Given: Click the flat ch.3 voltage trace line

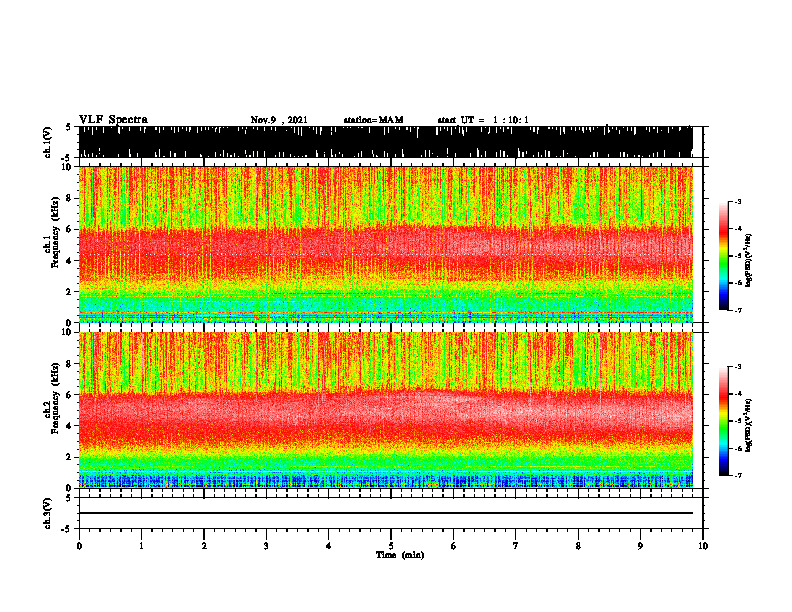Looking at the screenshot, I should pyautogui.click(x=385, y=513).
